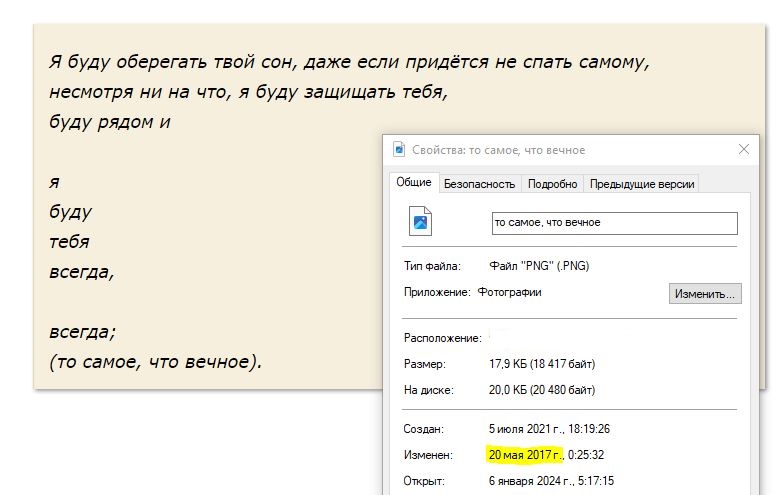Click the single word тебя in the poem

(x=69, y=242)
